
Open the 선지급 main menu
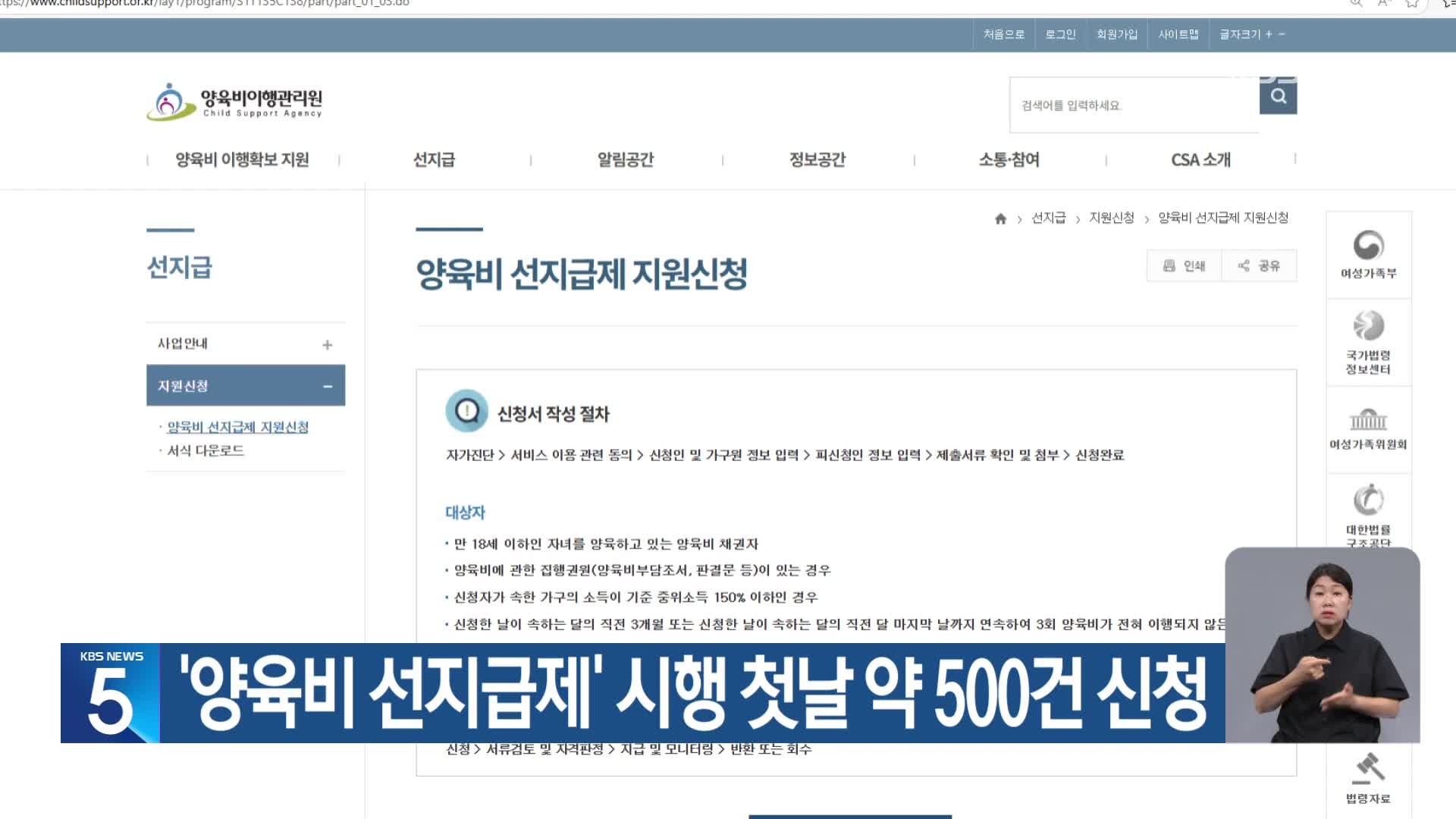[434, 160]
